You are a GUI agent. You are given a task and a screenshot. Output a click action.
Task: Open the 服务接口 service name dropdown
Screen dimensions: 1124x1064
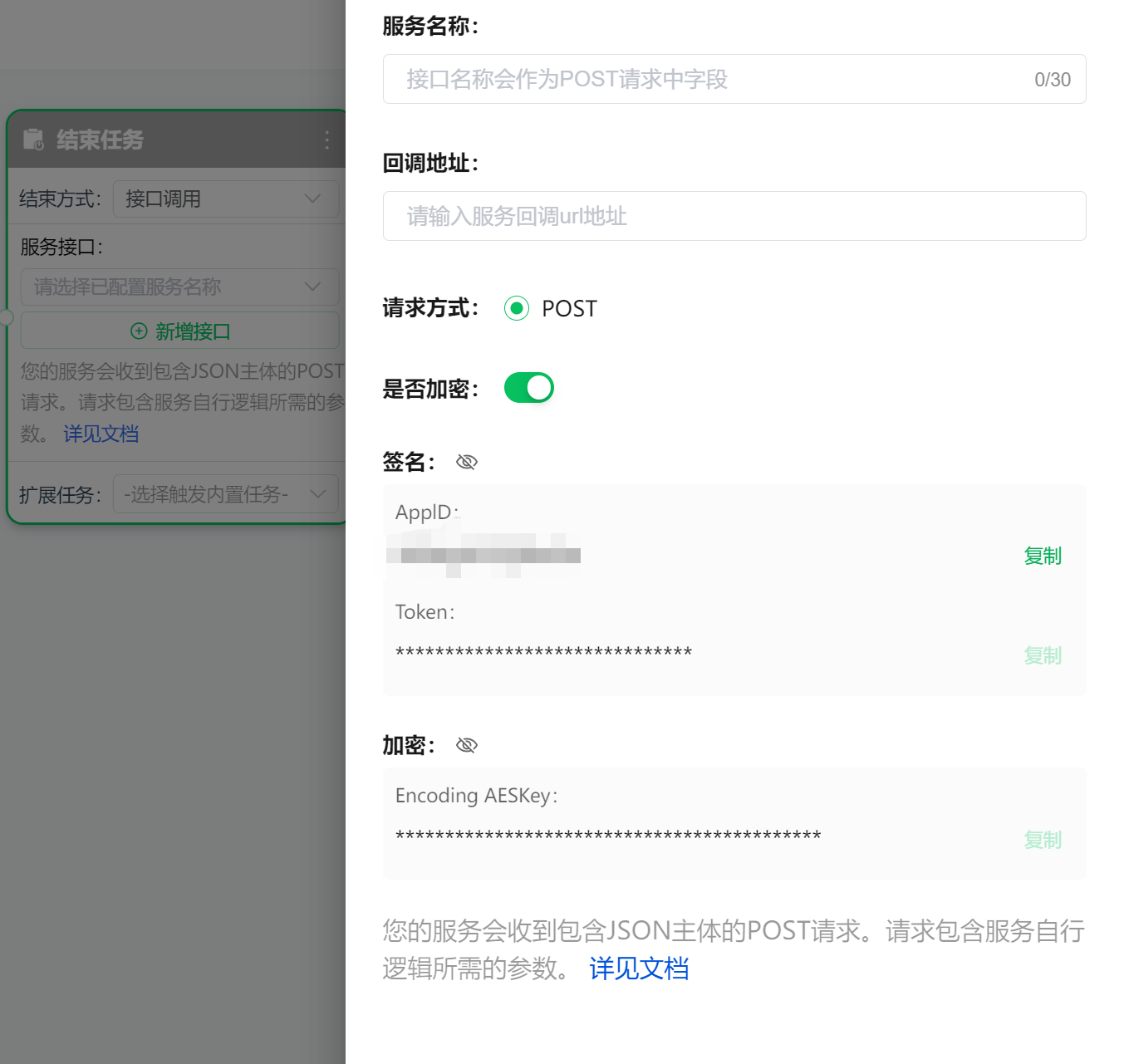tap(179, 287)
